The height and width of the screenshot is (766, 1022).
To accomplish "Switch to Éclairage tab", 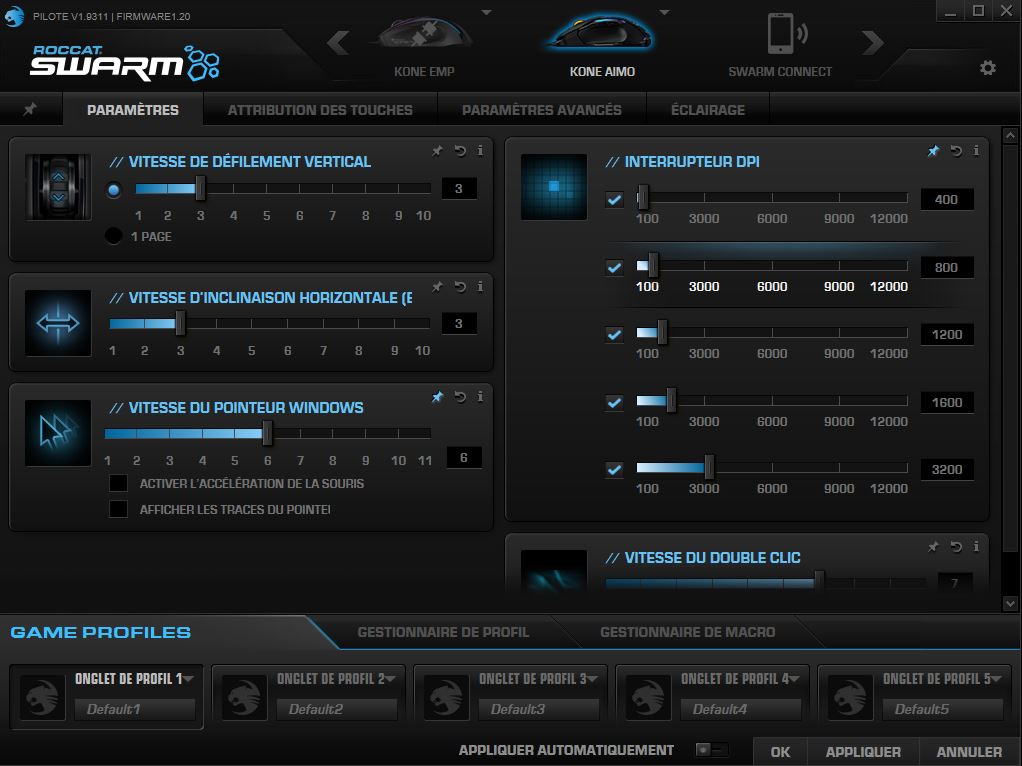I will (x=708, y=110).
